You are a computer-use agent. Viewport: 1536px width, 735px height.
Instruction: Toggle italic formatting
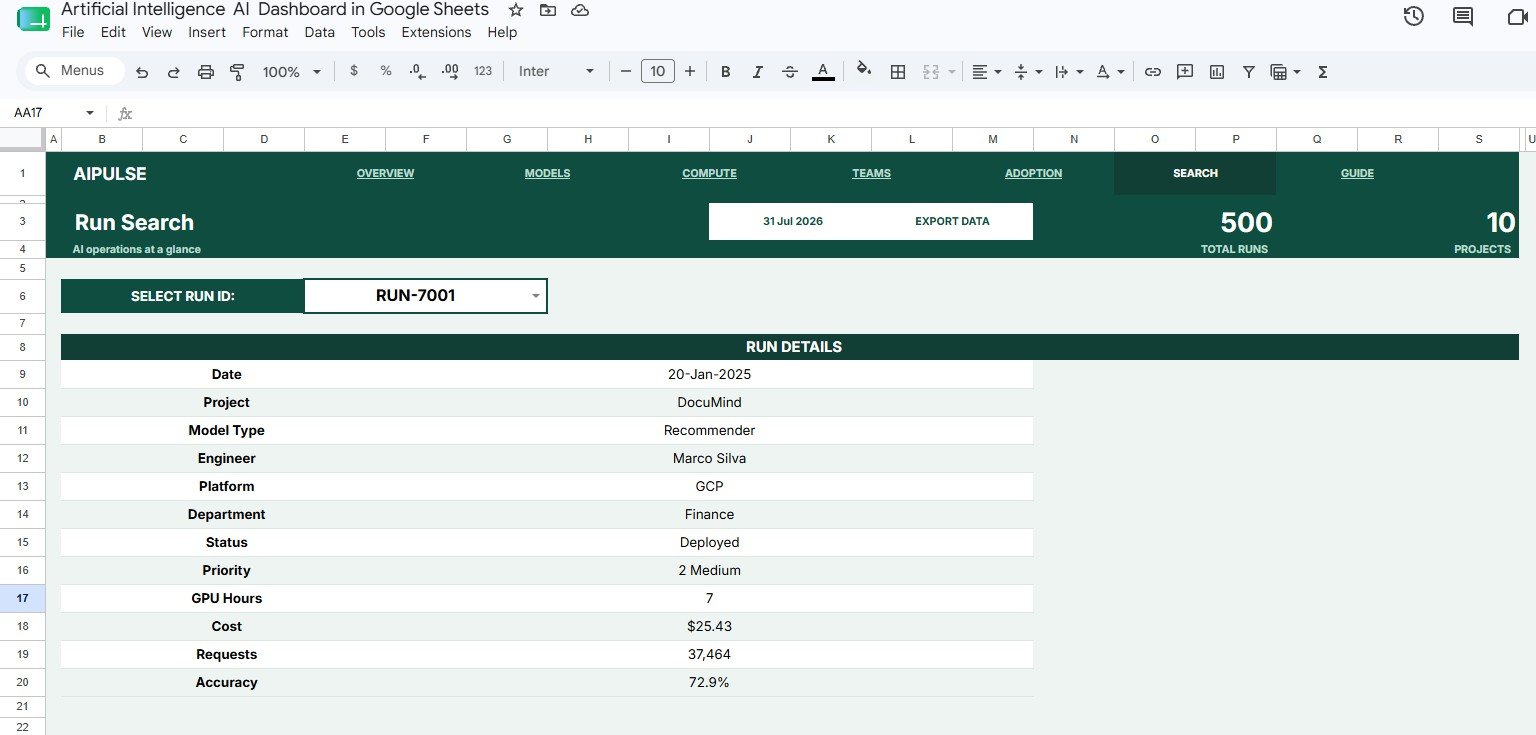coord(758,72)
